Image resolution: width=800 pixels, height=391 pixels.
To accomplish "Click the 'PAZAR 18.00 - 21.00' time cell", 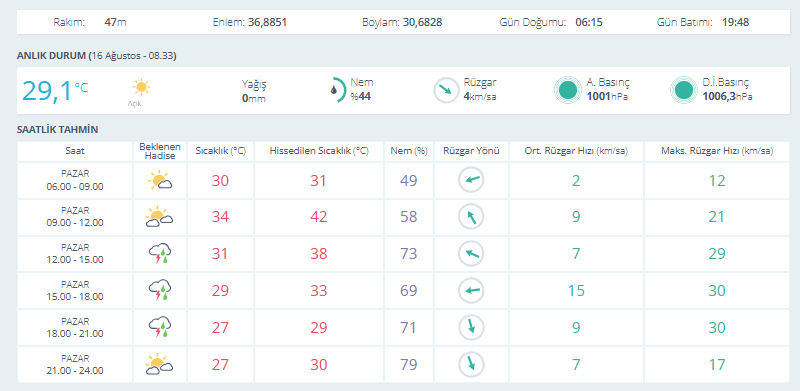I will tap(75, 327).
